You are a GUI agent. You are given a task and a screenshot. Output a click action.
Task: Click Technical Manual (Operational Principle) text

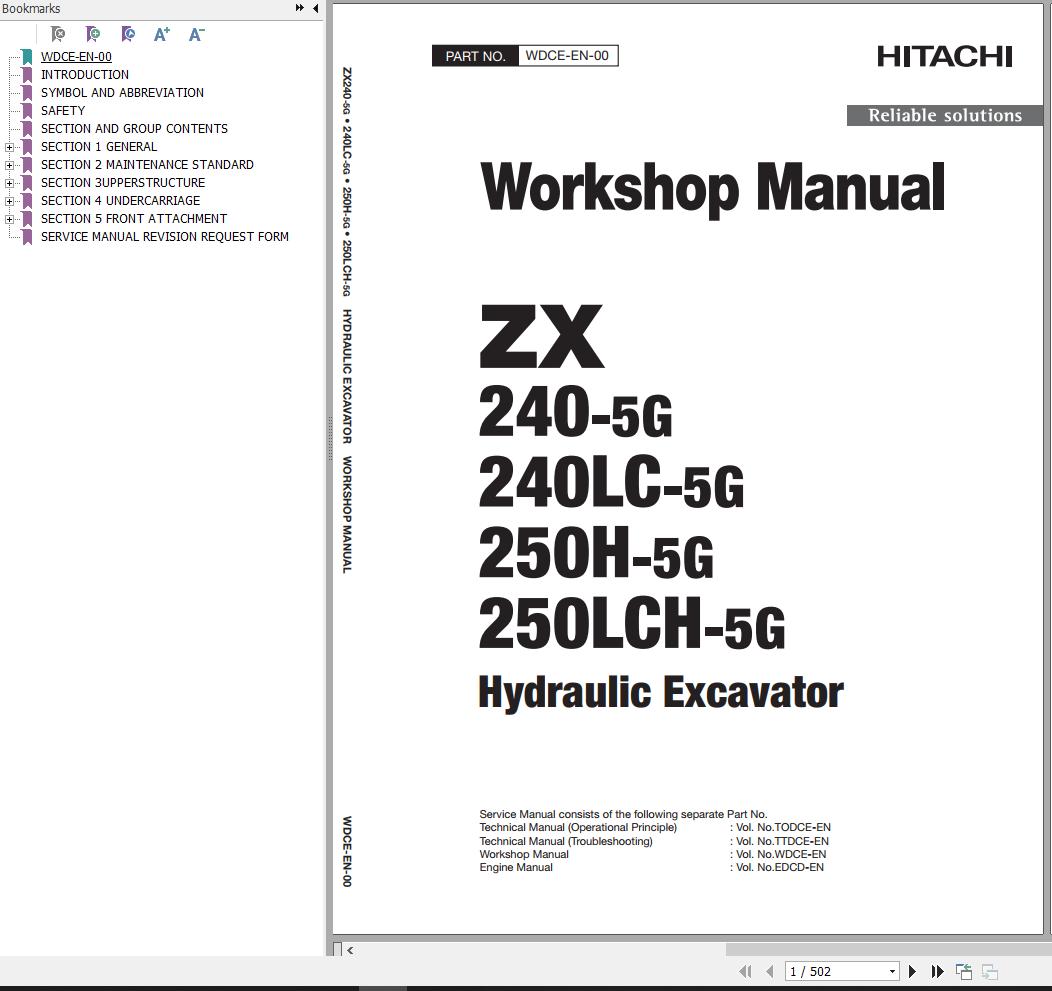point(578,828)
